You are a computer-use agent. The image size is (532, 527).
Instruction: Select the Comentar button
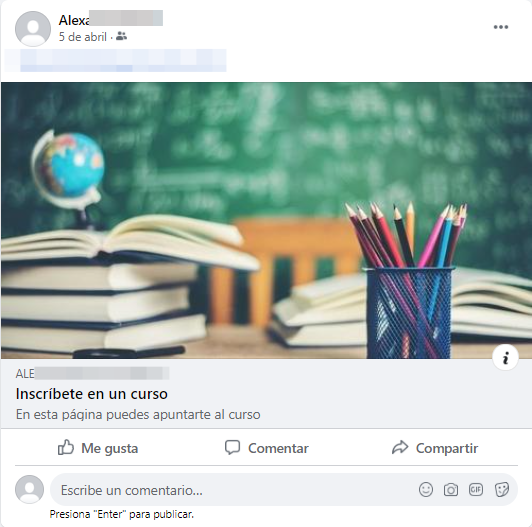[x=267, y=448]
